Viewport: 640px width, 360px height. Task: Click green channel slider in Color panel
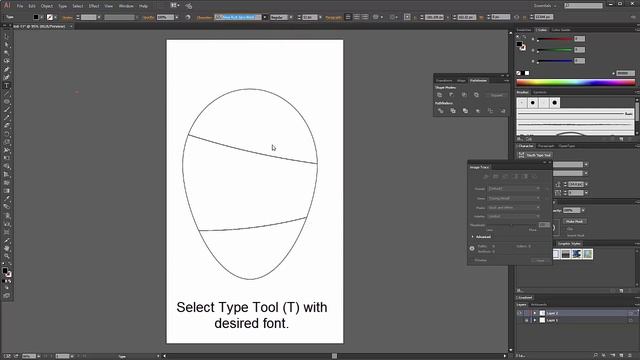click(x=555, y=50)
